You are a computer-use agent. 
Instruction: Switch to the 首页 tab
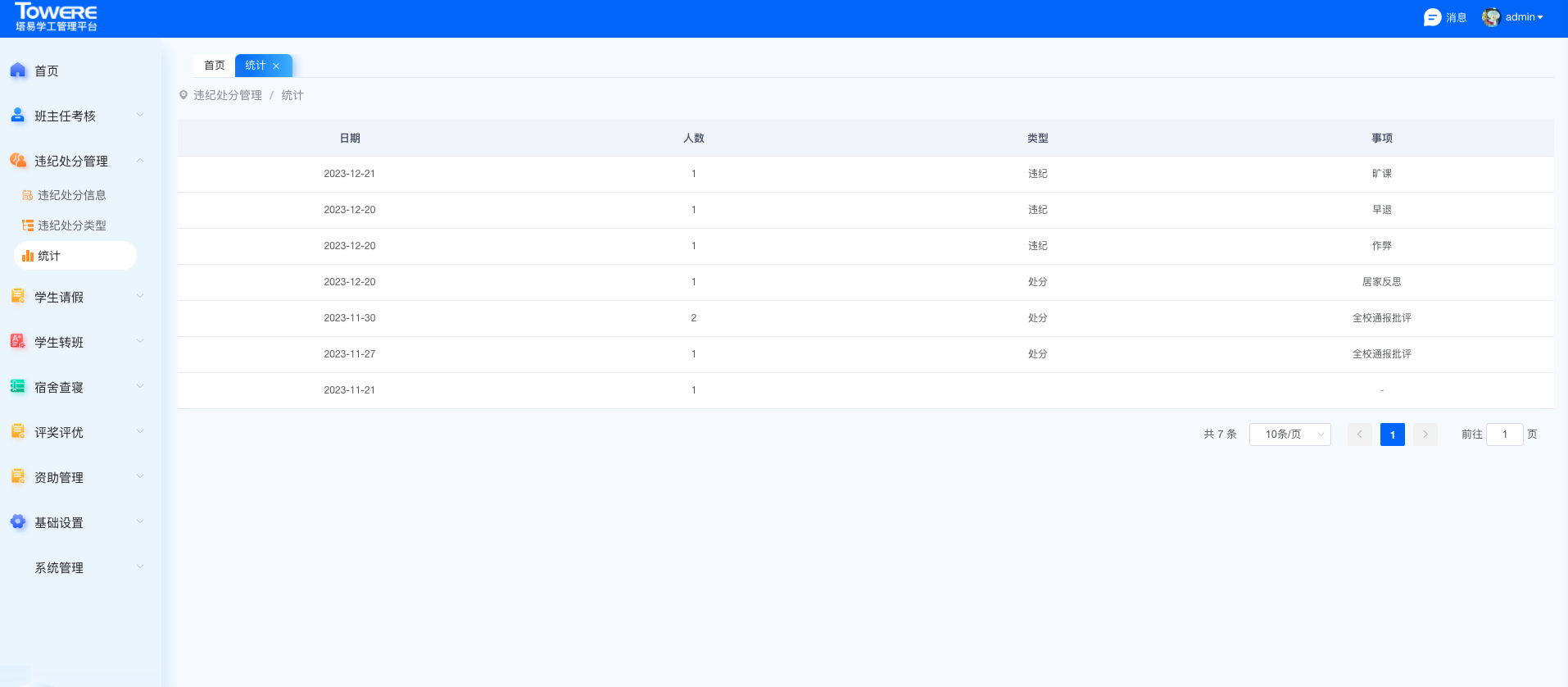(215, 66)
